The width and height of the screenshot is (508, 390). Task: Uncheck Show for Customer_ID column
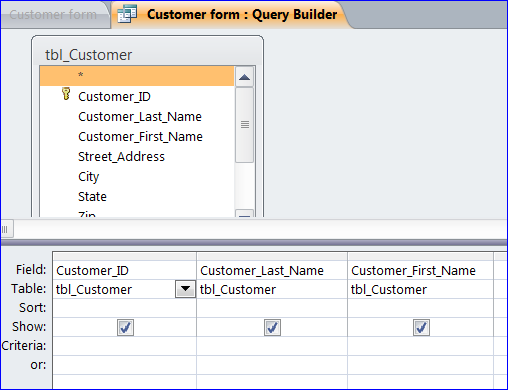(x=125, y=327)
